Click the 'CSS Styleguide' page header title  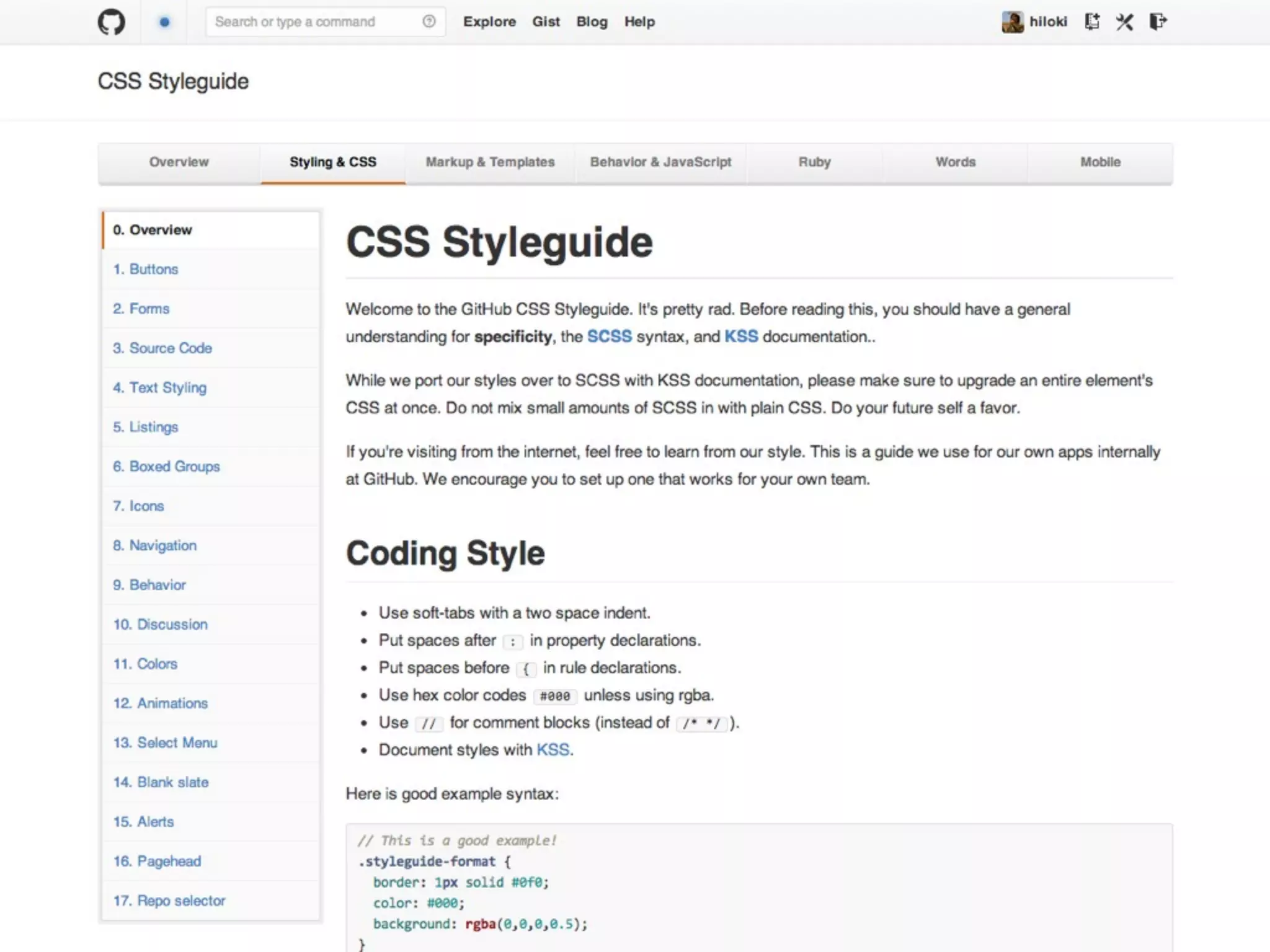pos(173,81)
